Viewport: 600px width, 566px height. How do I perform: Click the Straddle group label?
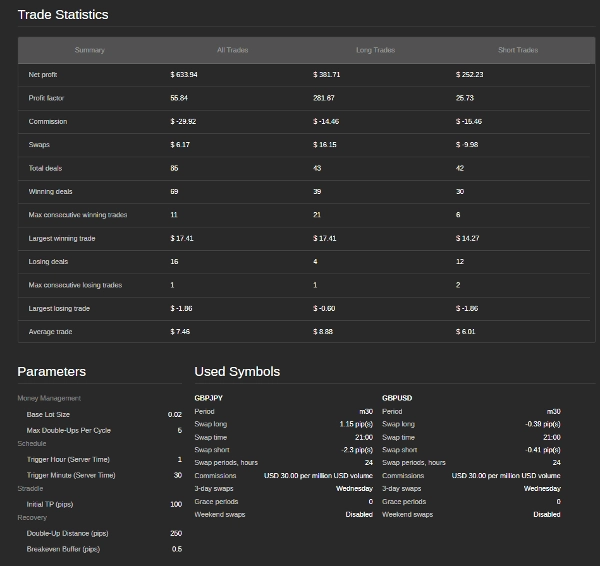(30, 489)
